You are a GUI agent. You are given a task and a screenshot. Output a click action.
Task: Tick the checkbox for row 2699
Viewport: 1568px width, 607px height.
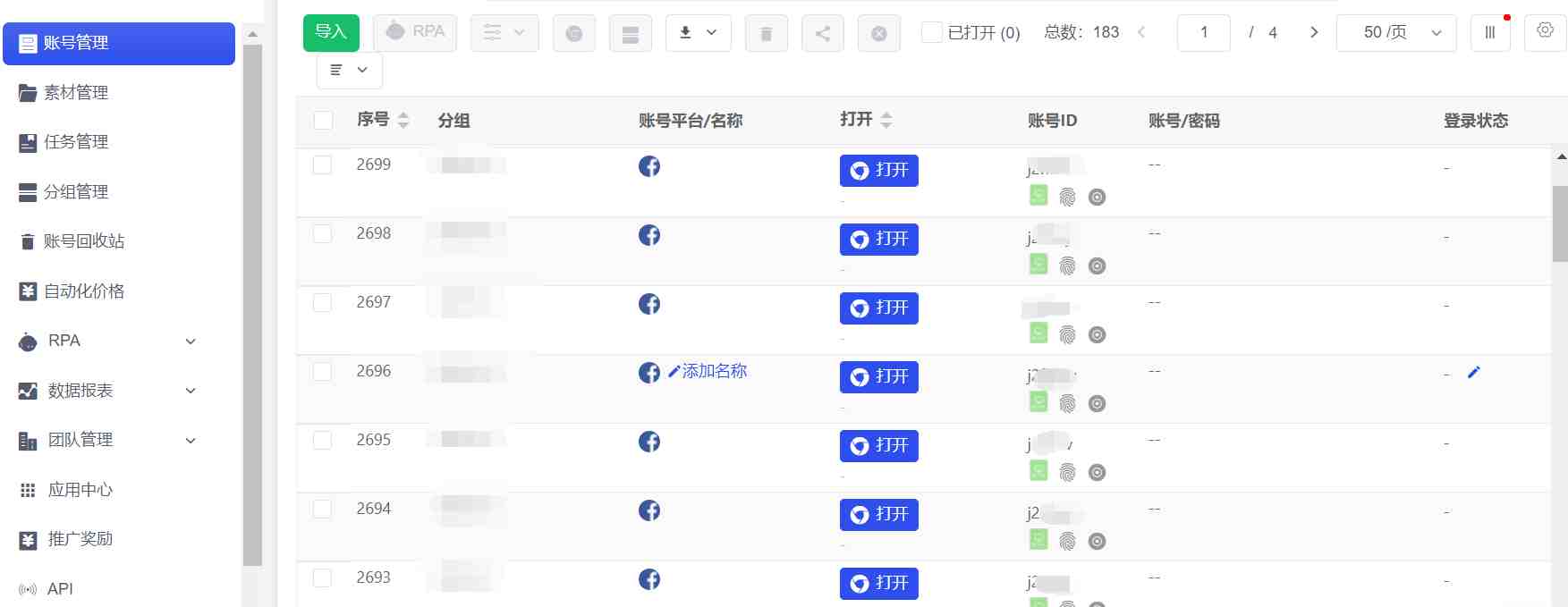click(322, 164)
